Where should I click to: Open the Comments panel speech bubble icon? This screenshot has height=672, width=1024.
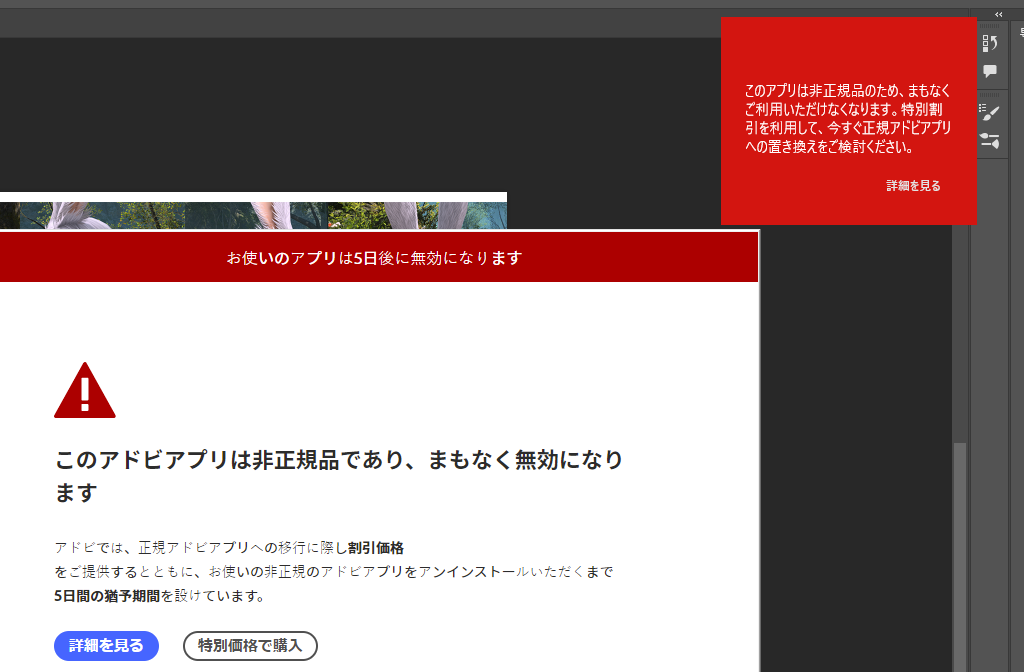[990, 71]
